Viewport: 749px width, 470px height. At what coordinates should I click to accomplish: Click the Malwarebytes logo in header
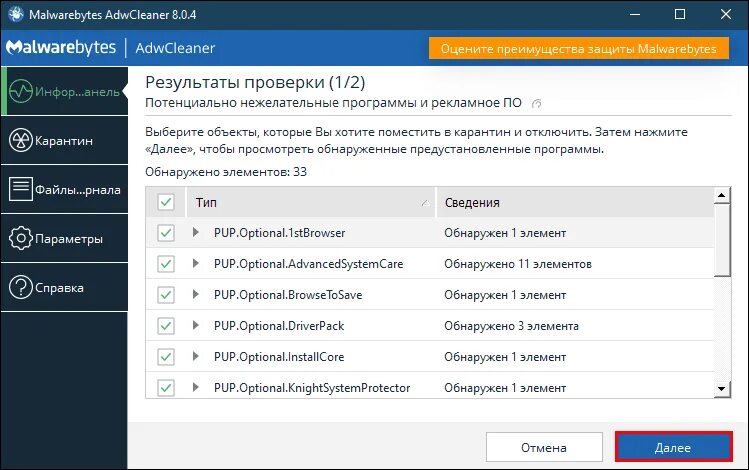point(61,48)
